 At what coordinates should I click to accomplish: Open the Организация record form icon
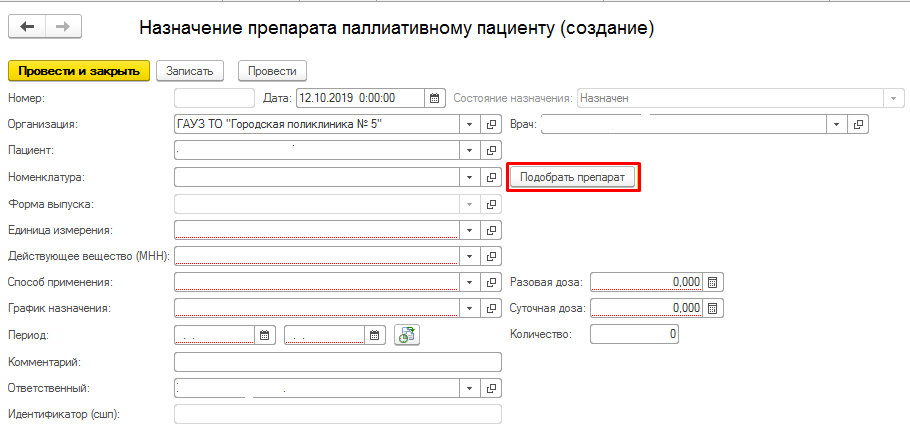click(x=491, y=124)
